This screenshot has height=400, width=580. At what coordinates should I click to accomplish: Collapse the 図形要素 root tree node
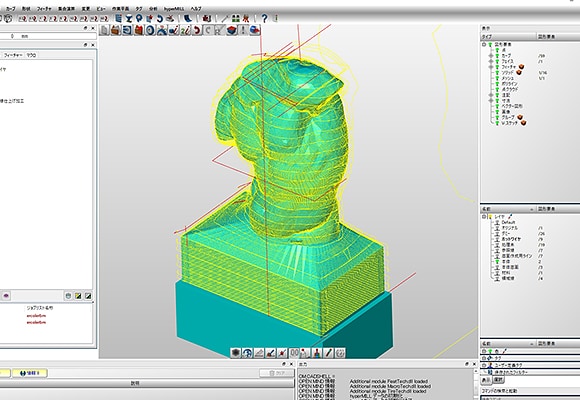point(484,44)
